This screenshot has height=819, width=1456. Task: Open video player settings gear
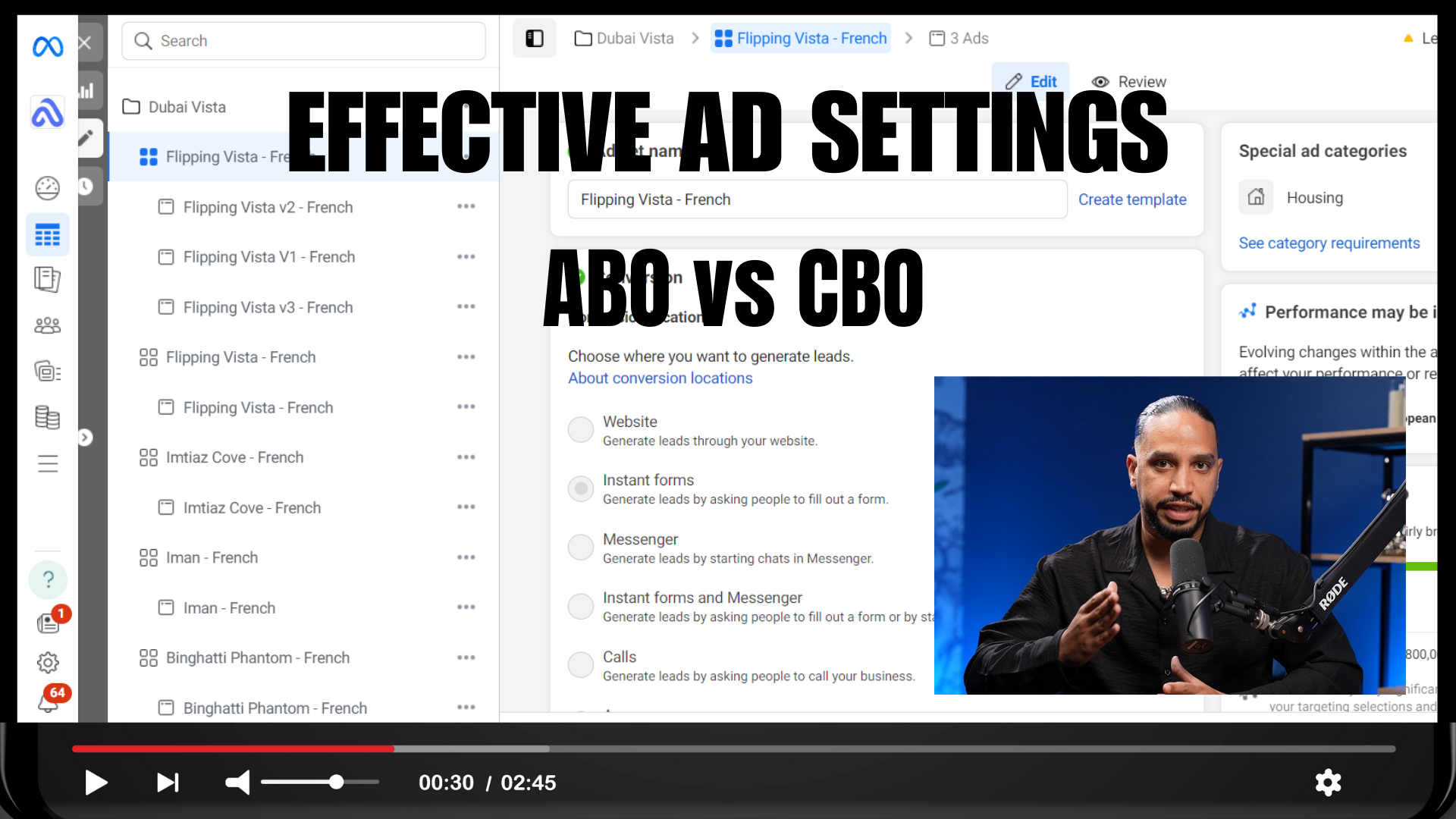coord(1328,783)
